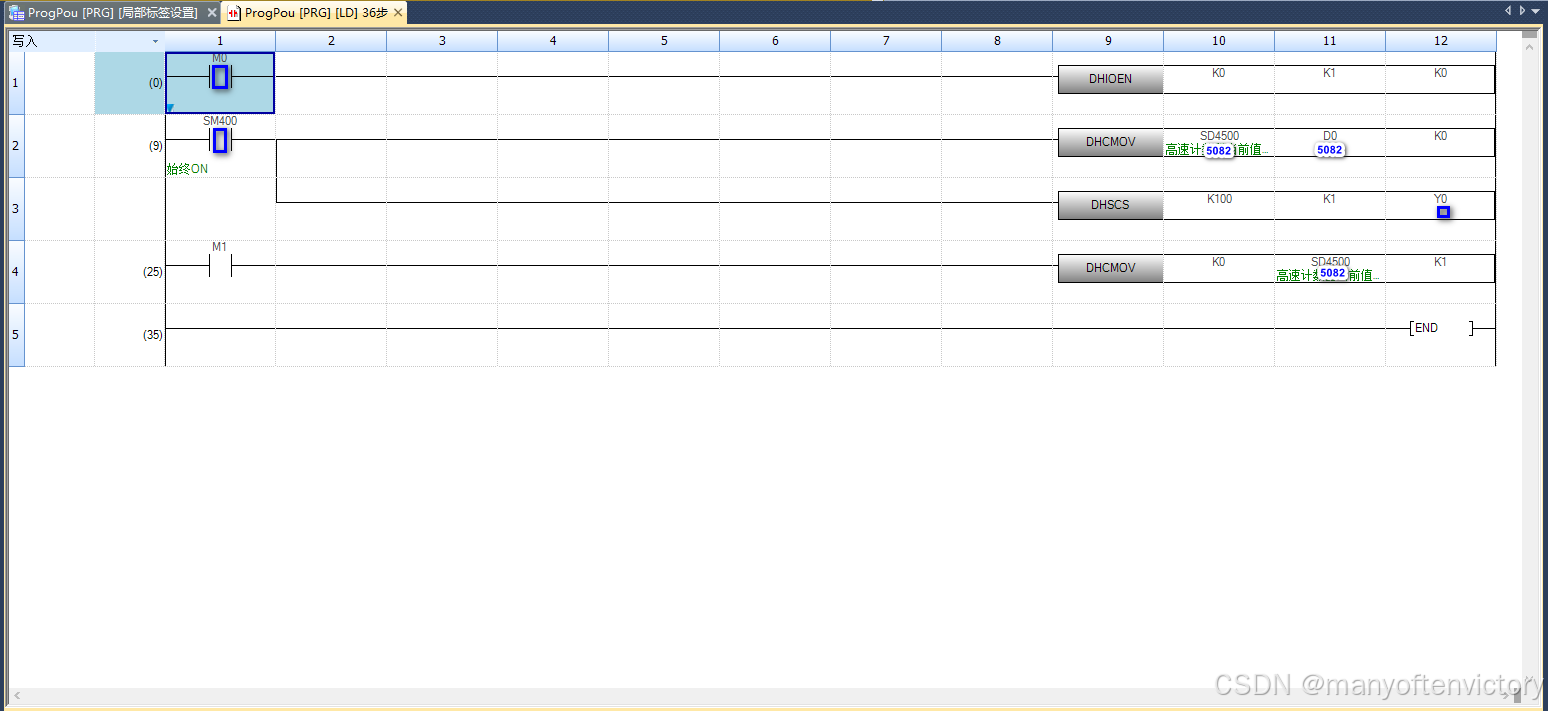Screen dimensions: 1548x711
Task: Click column header 1
Action: [220, 41]
